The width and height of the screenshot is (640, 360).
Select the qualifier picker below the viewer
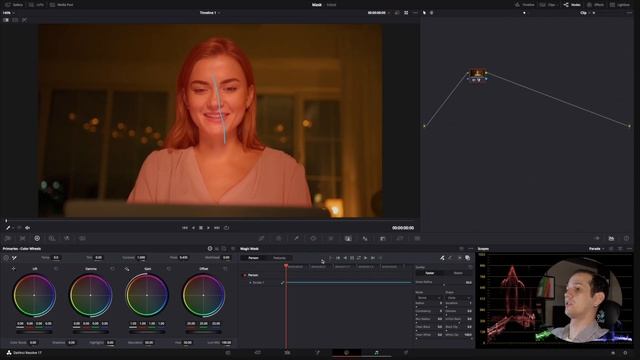click(8, 228)
